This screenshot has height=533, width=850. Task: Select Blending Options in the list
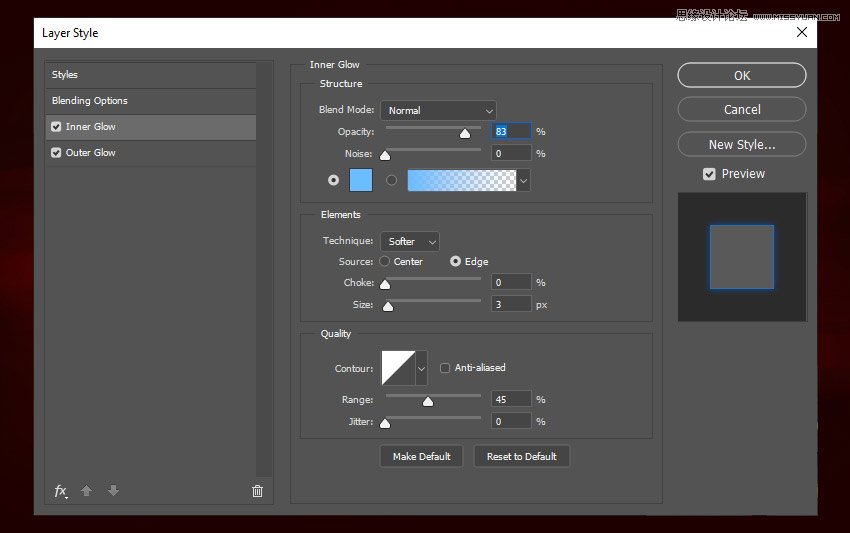(90, 101)
